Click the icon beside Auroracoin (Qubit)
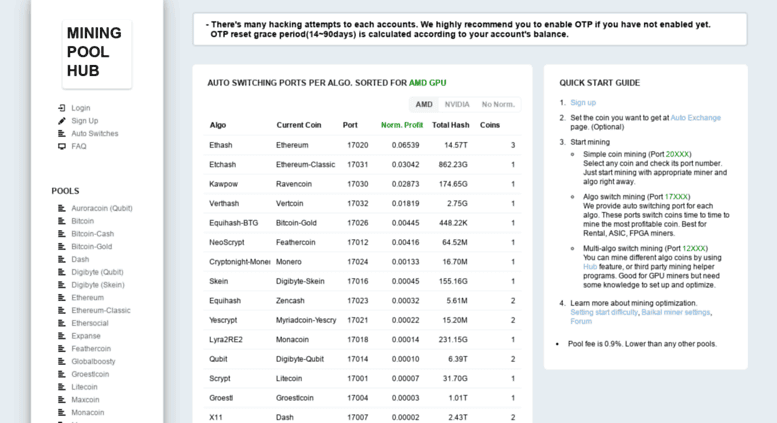The width and height of the screenshot is (777, 423). point(61,209)
